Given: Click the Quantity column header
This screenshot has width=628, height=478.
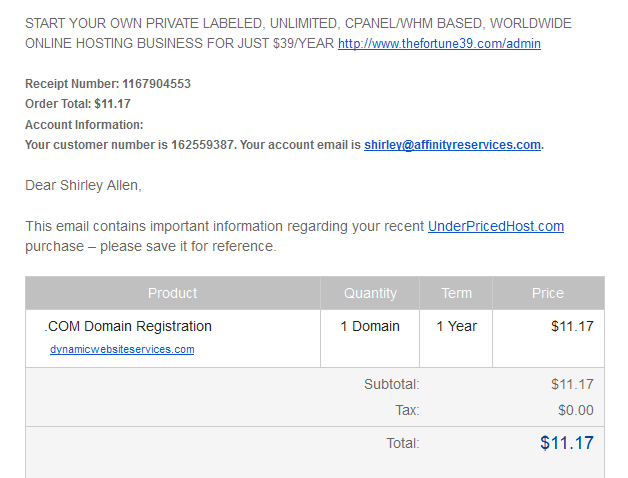Looking at the screenshot, I should point(370,293).
